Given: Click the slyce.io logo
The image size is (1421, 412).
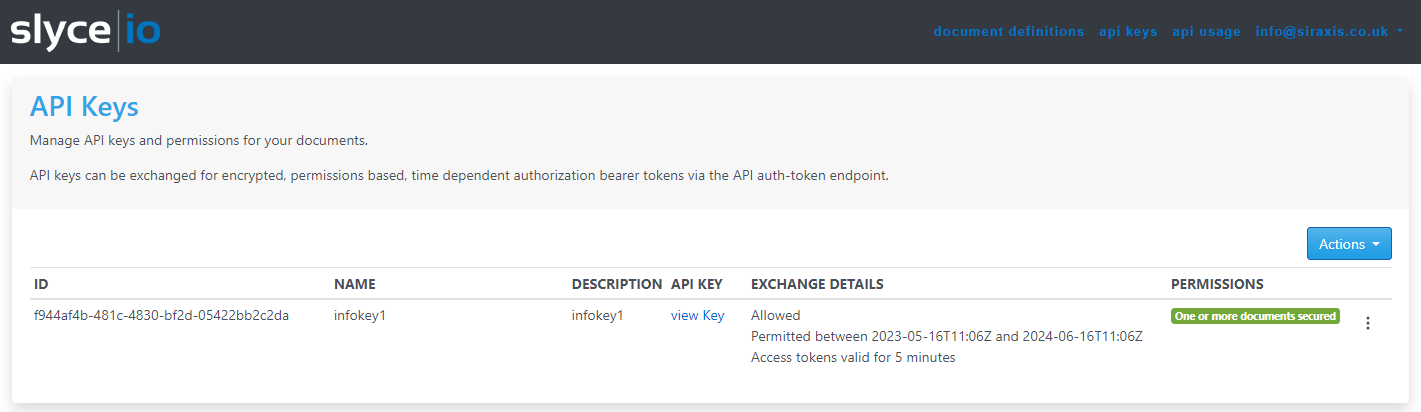Looking at the screenshot, I should coord(85,31).
